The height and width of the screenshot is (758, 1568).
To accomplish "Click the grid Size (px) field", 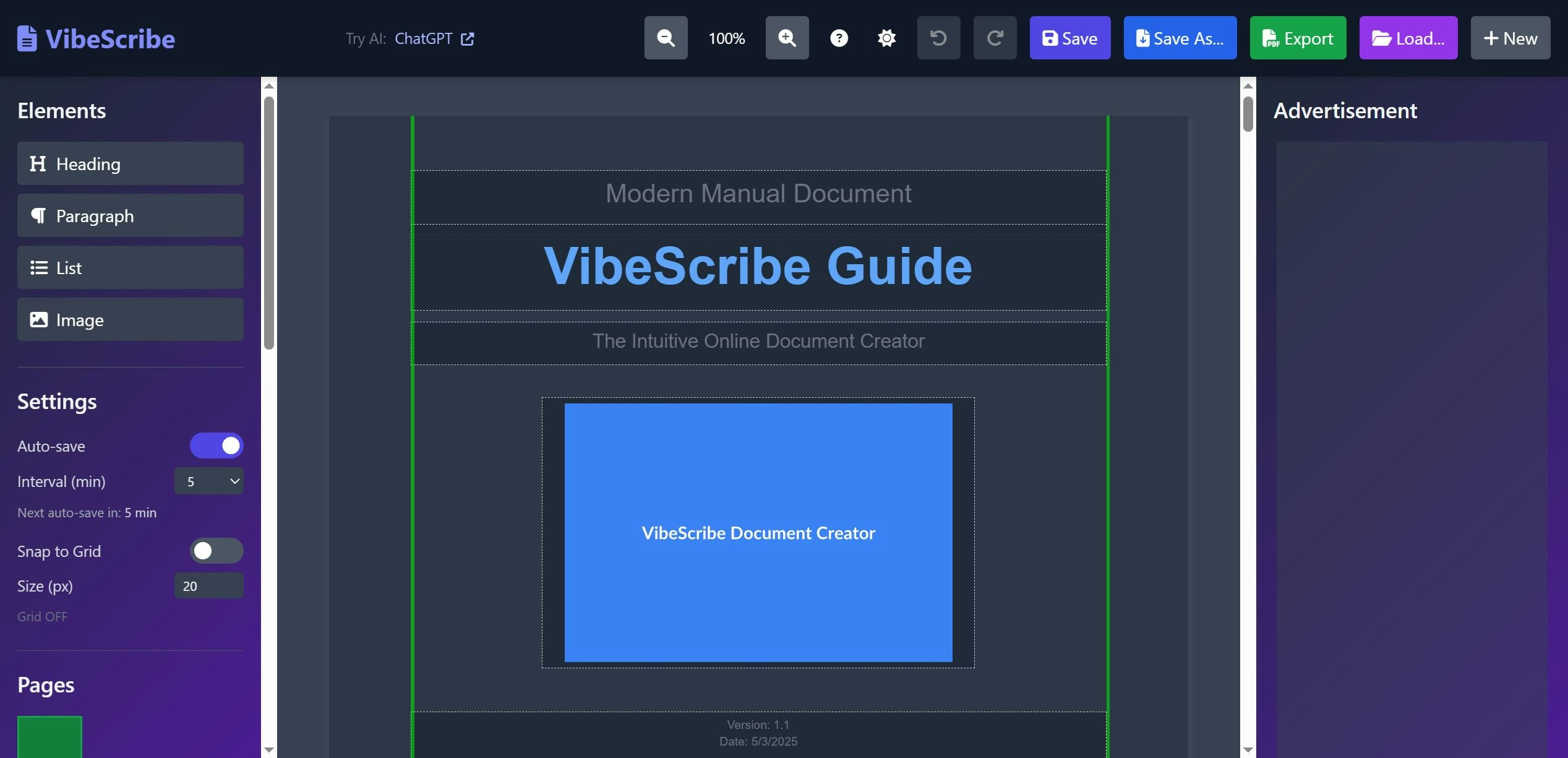I will click(x=209, y=586).
